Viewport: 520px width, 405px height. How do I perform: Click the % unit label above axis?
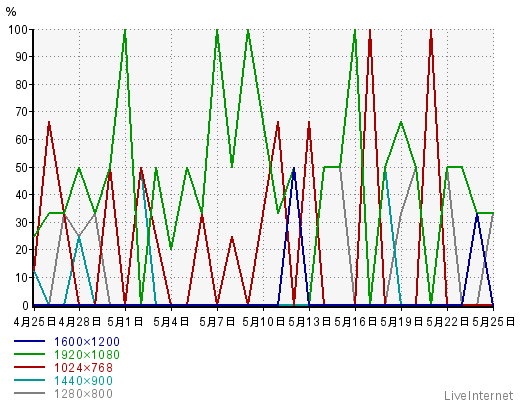coord(11,12)
